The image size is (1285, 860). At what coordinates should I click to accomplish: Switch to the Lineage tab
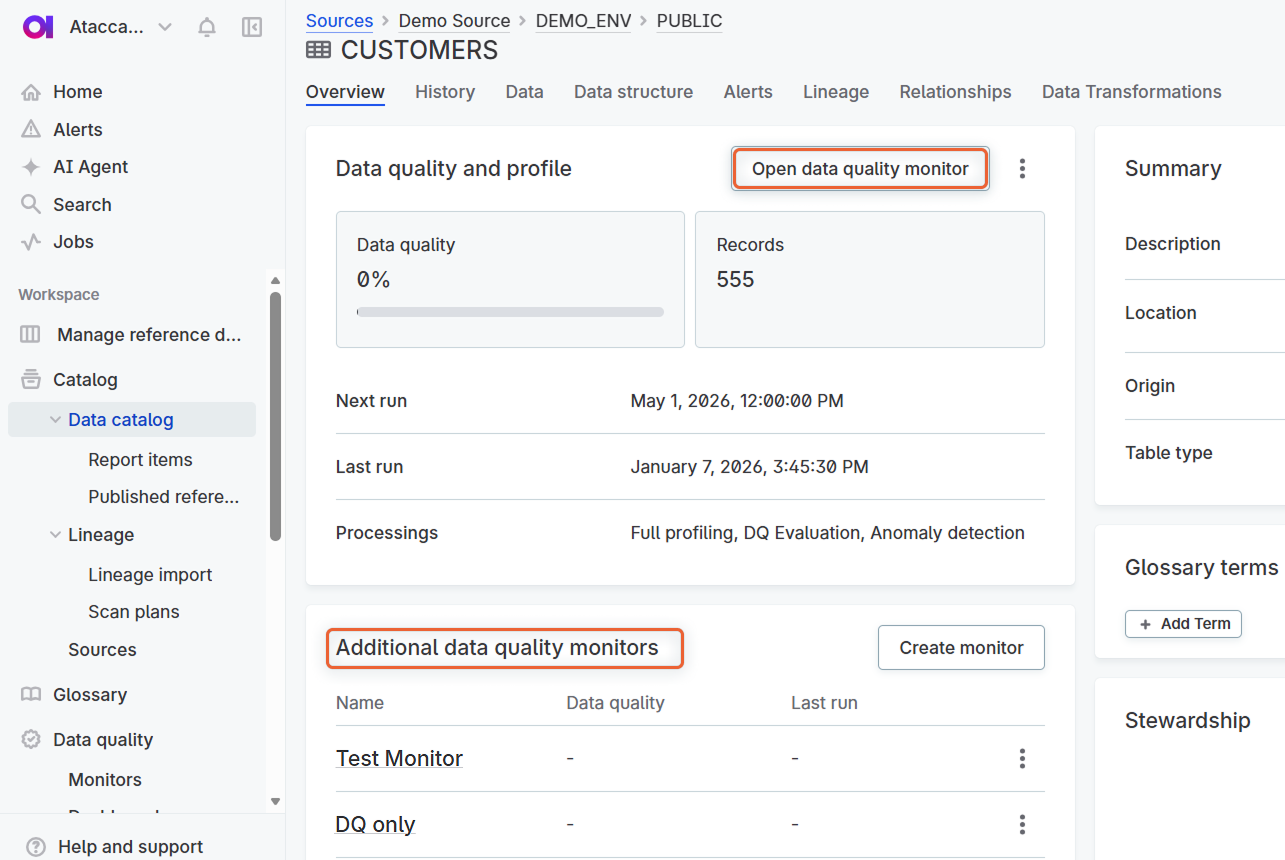[x=835, y=92]
